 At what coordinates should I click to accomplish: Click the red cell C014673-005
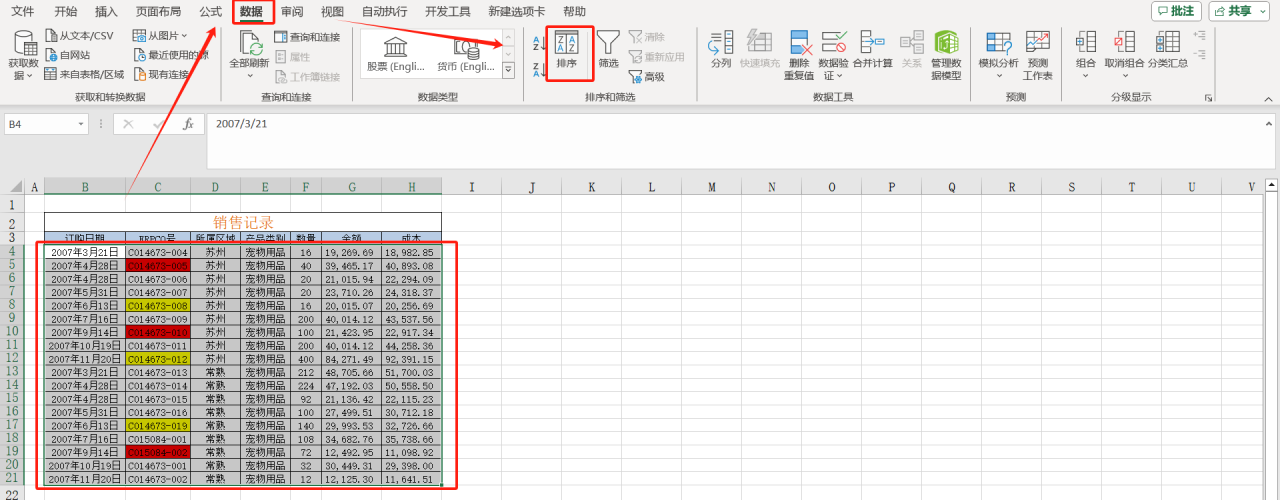158,266
